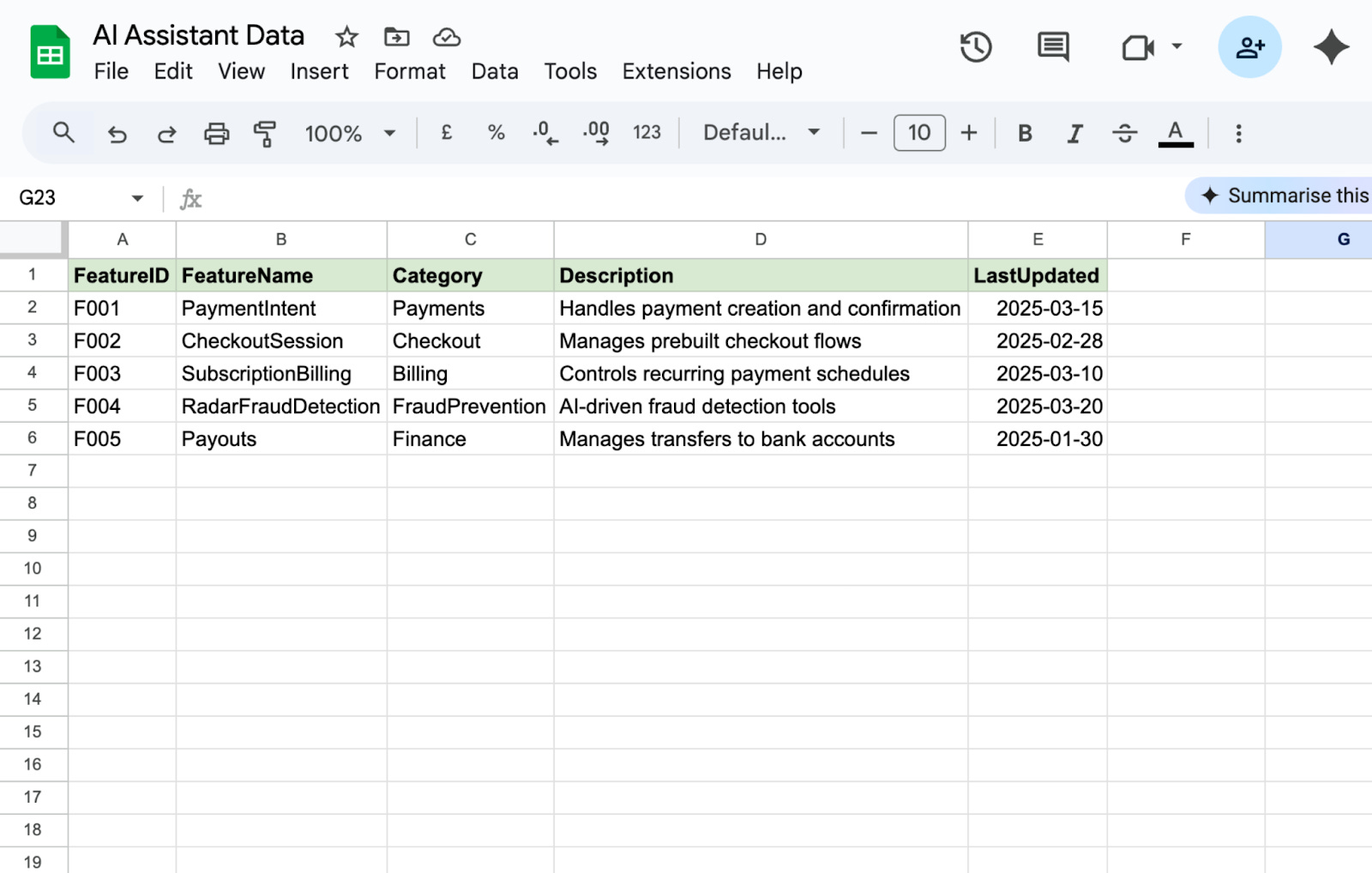Rename the AI Assistant Data title
The width and height of the screenshot is (1372, 873).
pyautogui.click(x=198, y=35)
